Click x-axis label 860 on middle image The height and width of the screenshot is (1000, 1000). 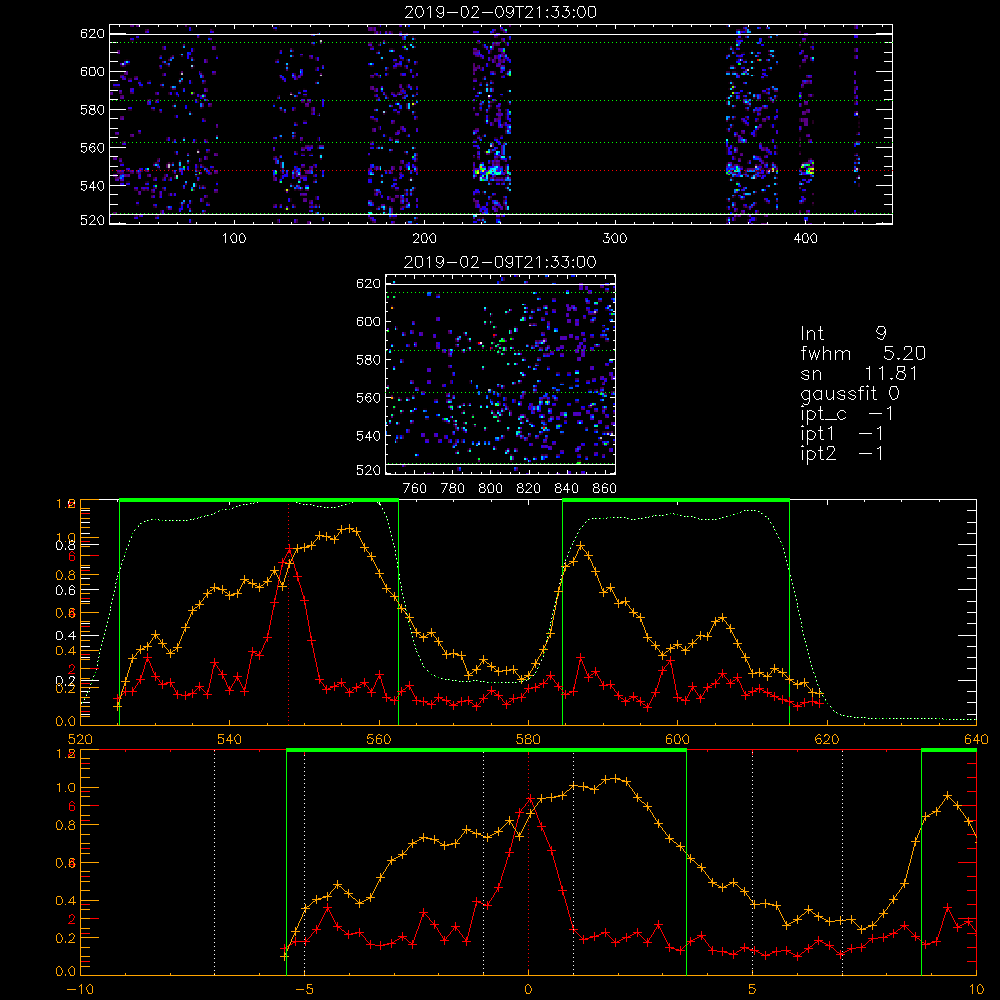(x=604, y=489)
